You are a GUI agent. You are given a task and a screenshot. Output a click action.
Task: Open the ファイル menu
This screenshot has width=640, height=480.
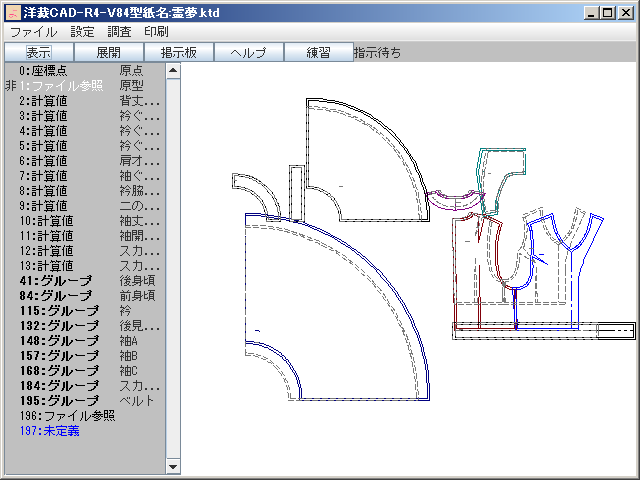[x=33, y=32]
